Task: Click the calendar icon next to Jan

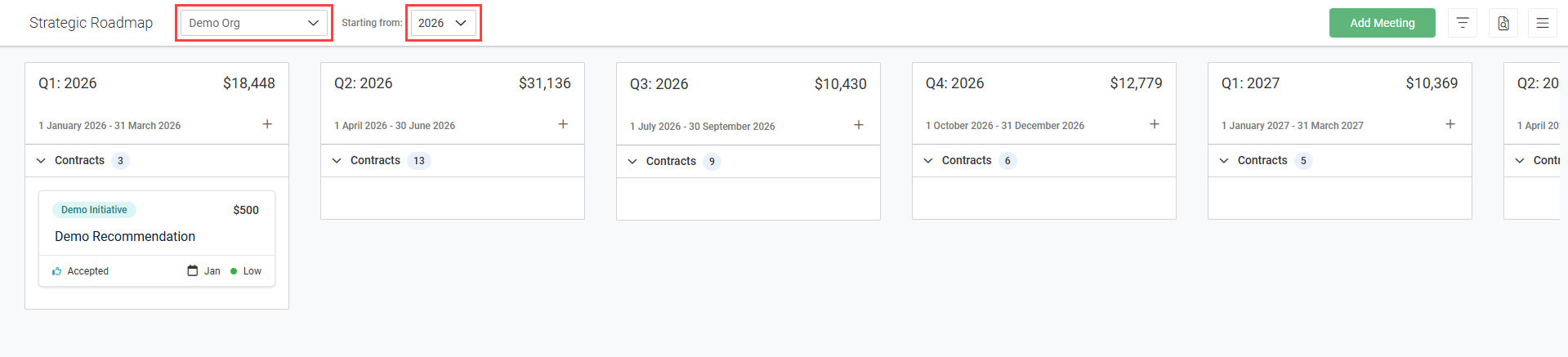Action: pos(193,270)
